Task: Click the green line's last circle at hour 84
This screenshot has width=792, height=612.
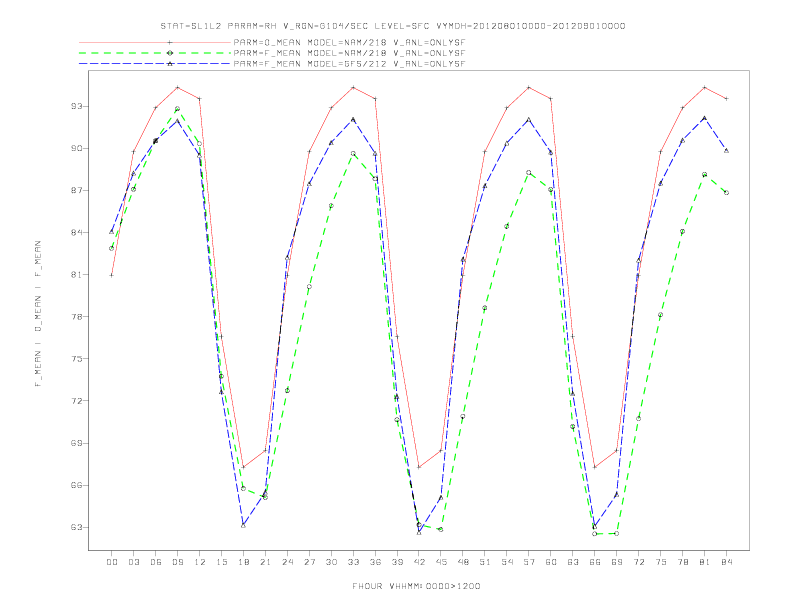Action: [x=726, y=193]
